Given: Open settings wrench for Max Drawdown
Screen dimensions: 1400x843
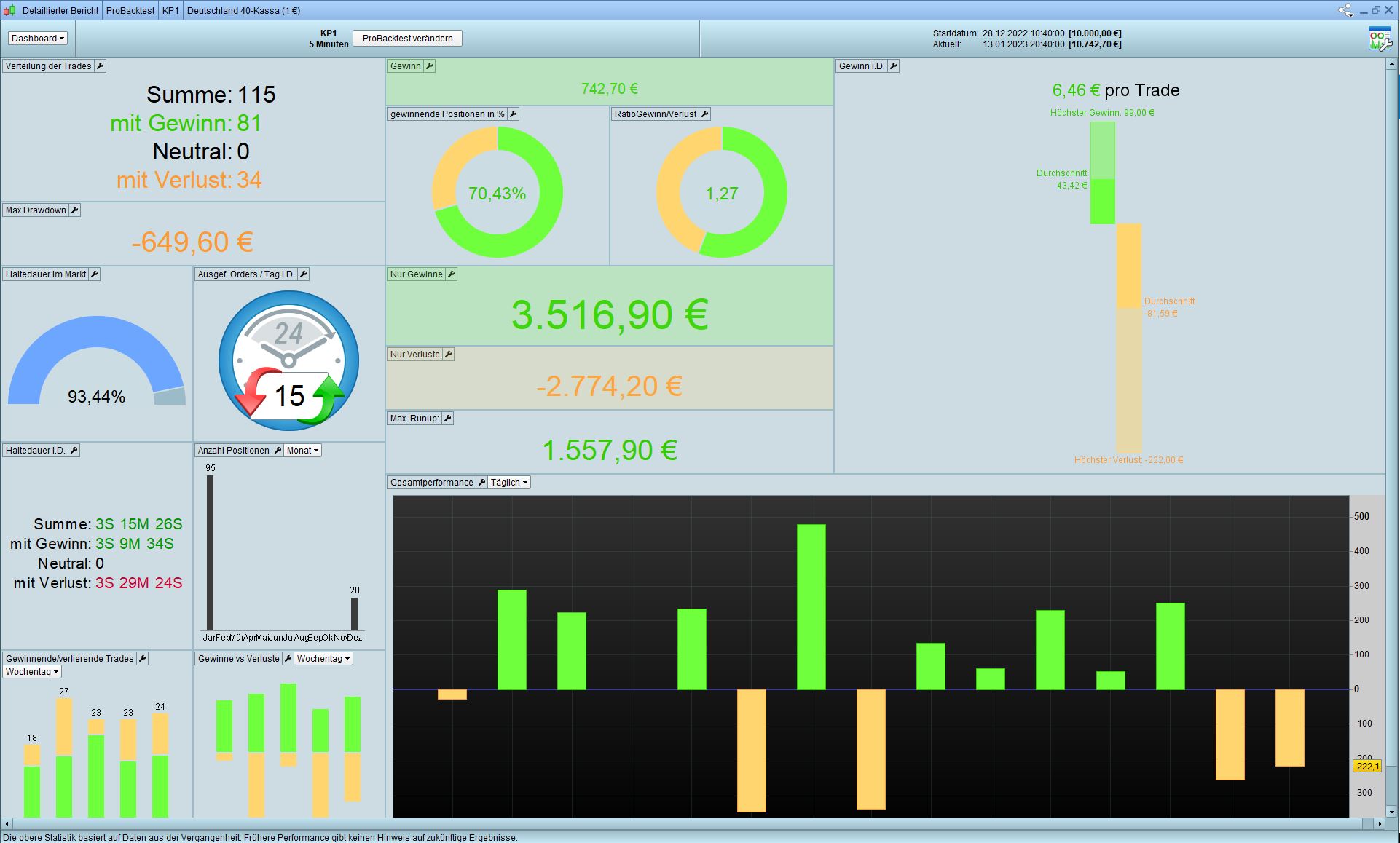Looking at the screenshot, I should (74, 210).
